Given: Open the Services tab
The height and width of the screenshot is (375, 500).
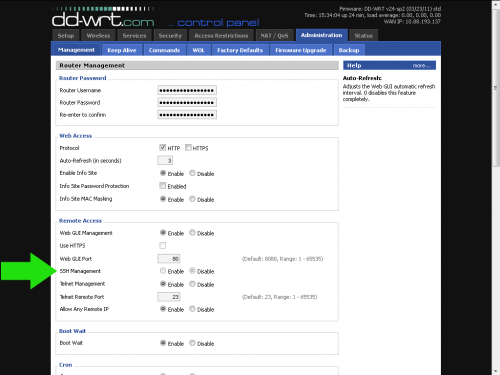Looking at the screenshot, I should [134, 36].
